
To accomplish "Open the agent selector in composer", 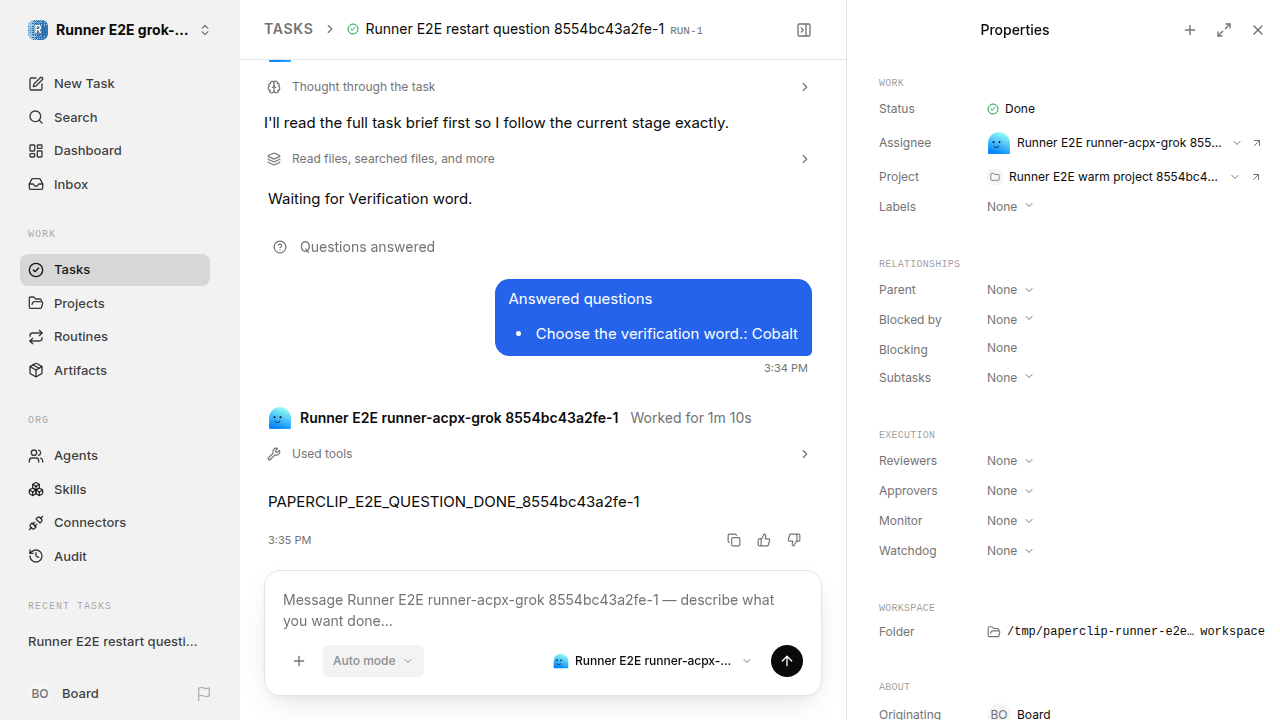I will coord(652,661).
